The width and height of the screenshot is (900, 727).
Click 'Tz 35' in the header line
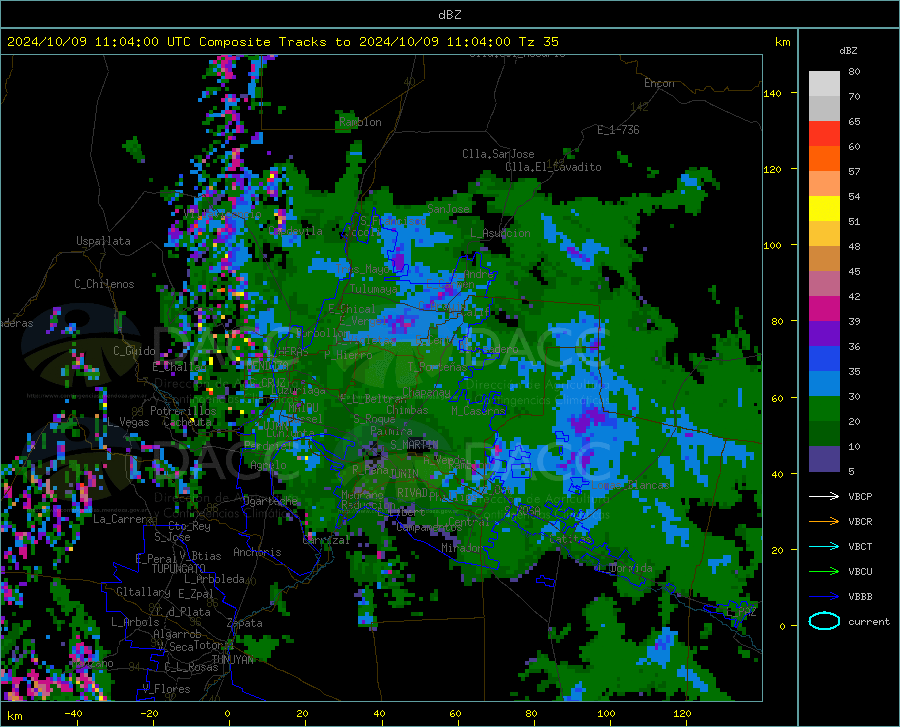click(538, 42)
